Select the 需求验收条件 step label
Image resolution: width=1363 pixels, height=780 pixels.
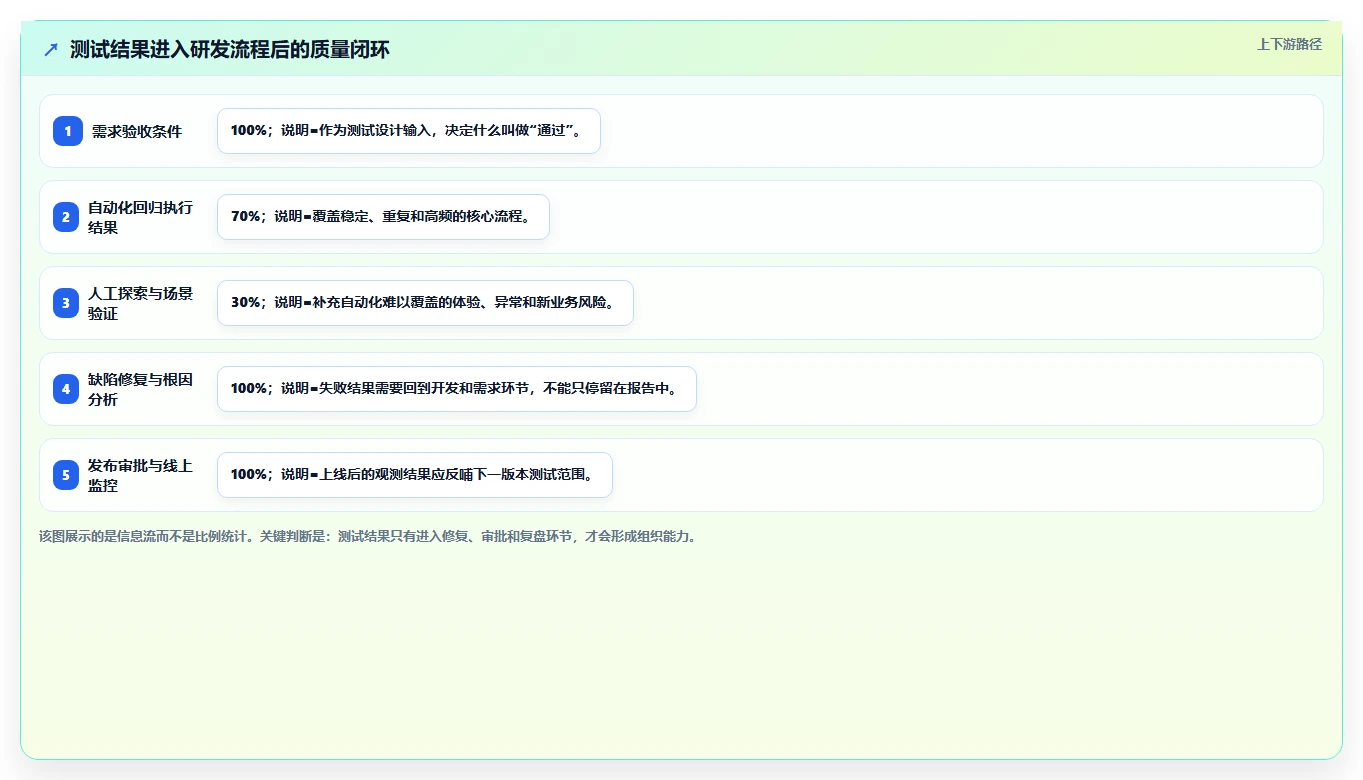pos(137,131)
